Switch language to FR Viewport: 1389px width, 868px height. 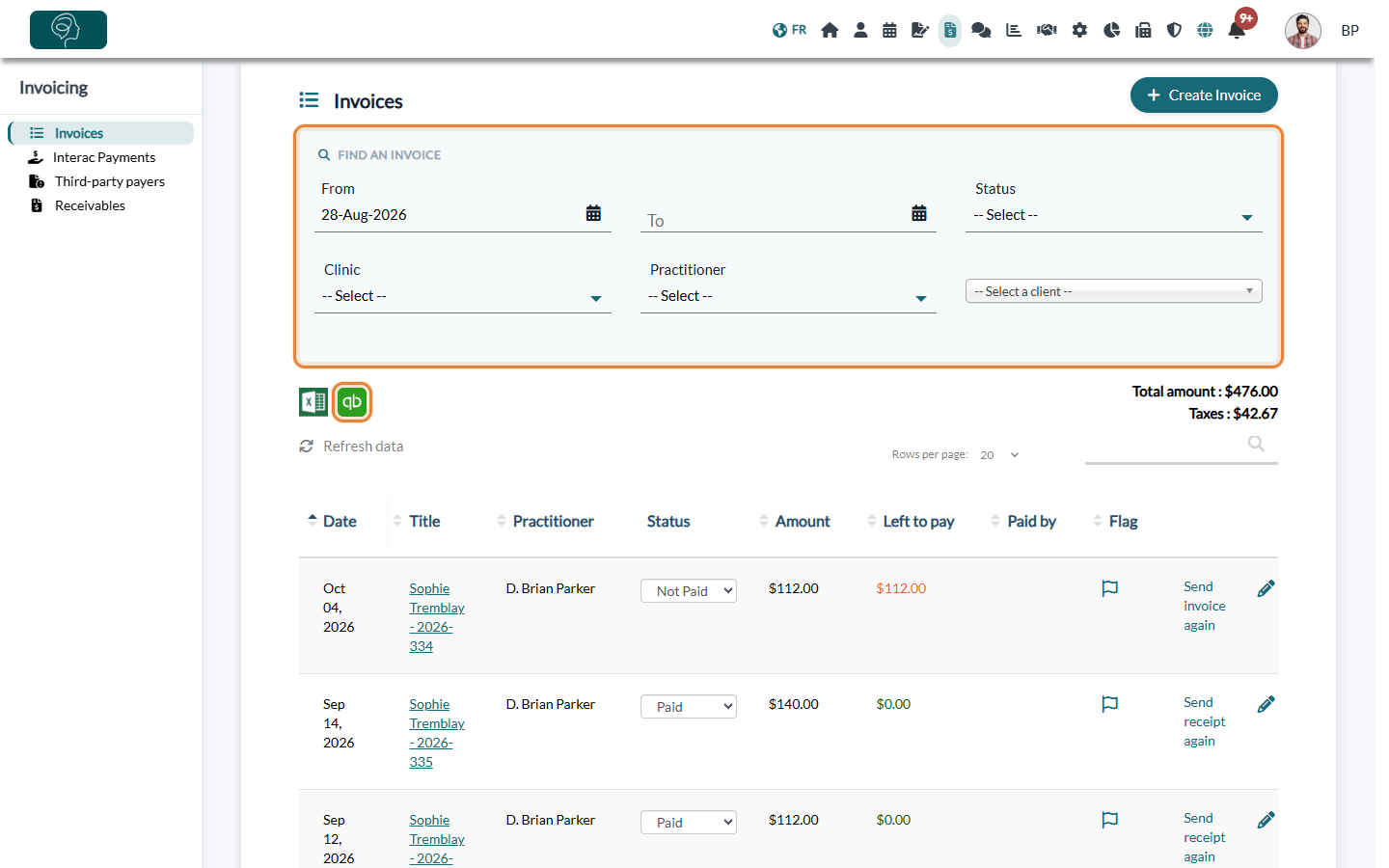point(789,30)
